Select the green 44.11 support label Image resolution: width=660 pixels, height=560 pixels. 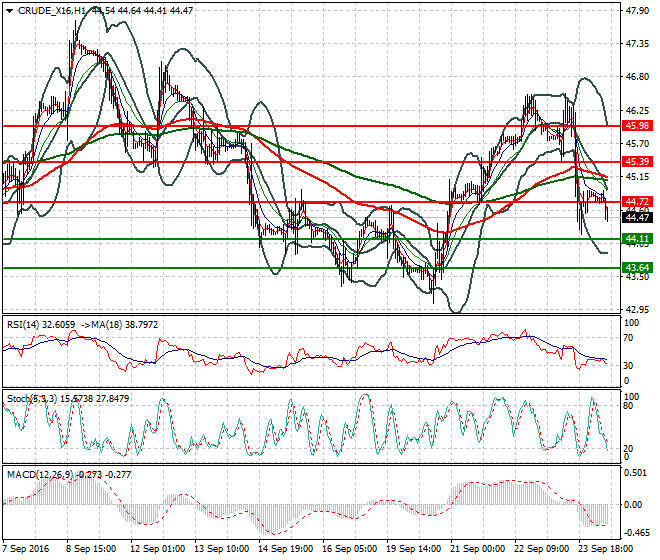[x=637, y=239]
